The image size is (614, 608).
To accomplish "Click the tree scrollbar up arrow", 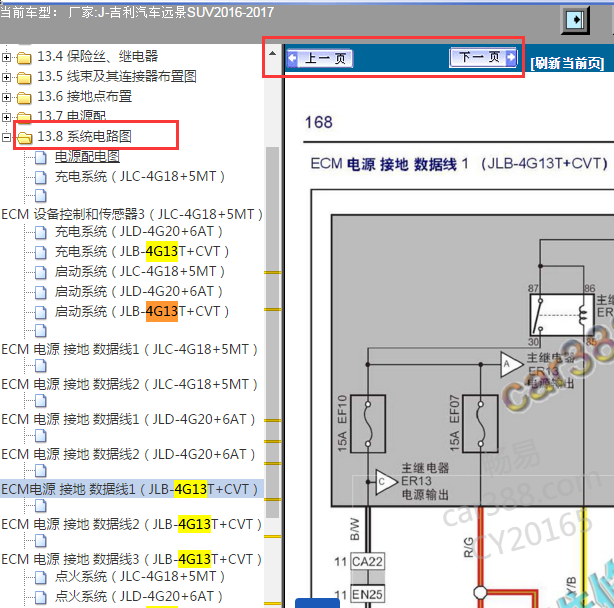I will 273,53.
